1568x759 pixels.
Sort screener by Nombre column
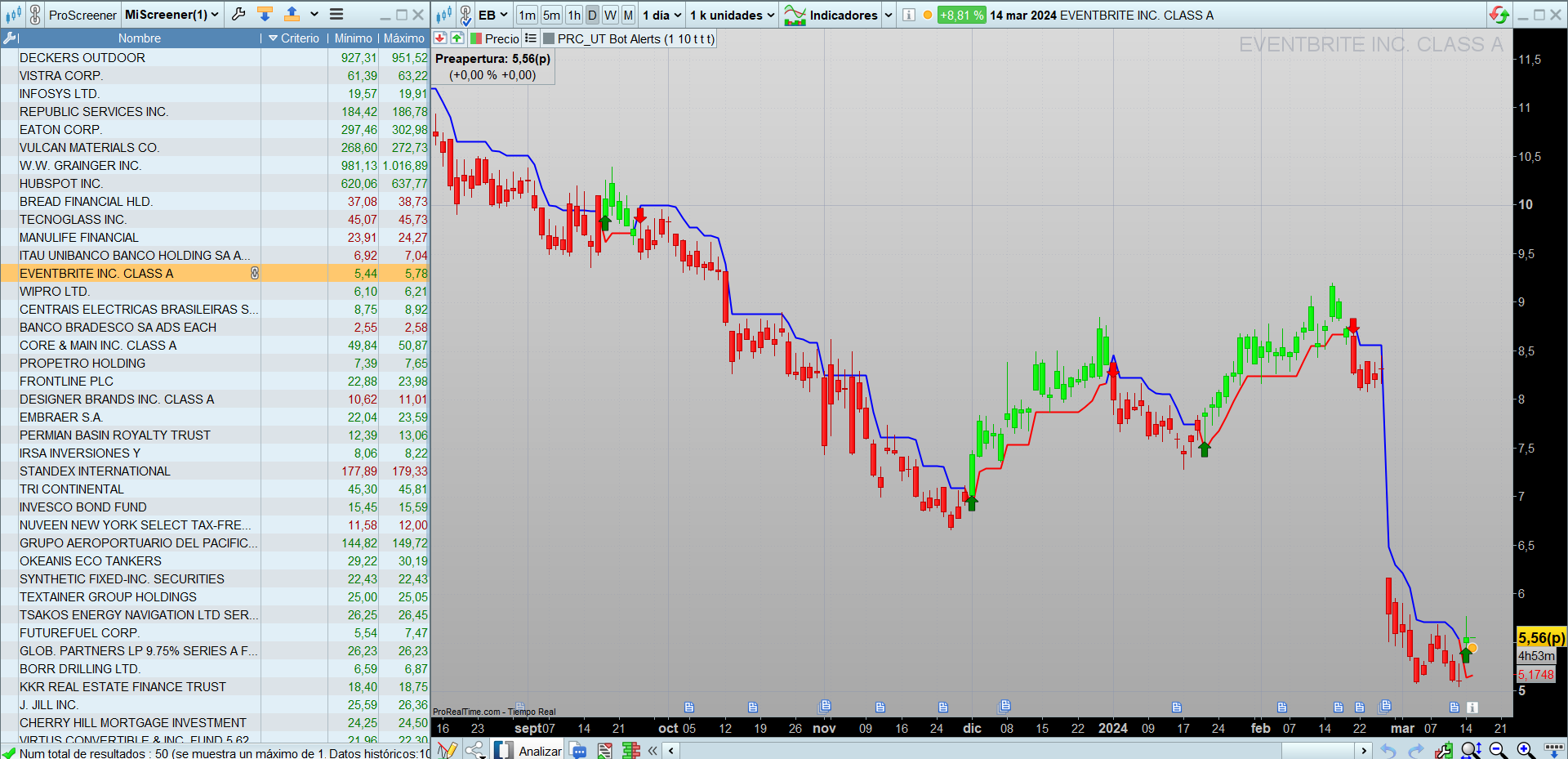click(x=139, y=38)
